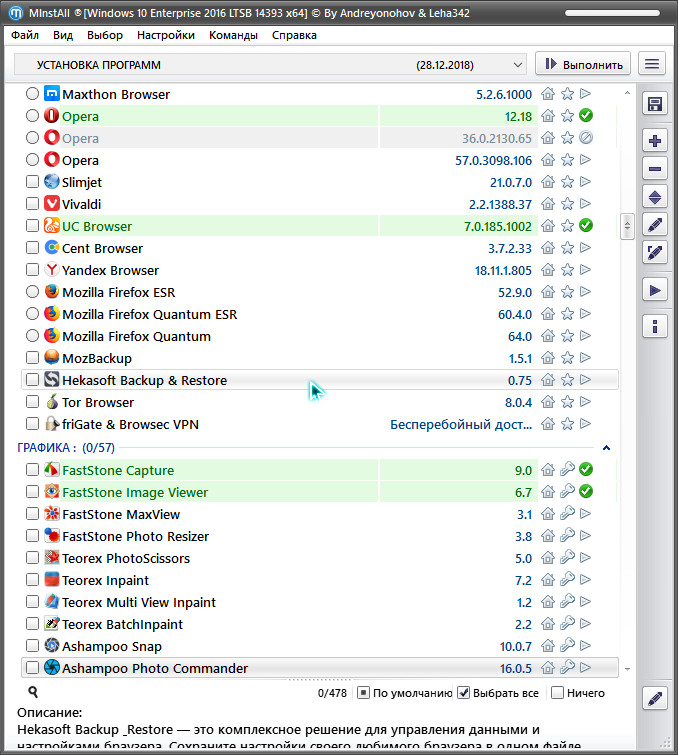This screenshot has height=755, width=678.
Task: Open the 'Настройки' menu
Action: click(166, 35)
